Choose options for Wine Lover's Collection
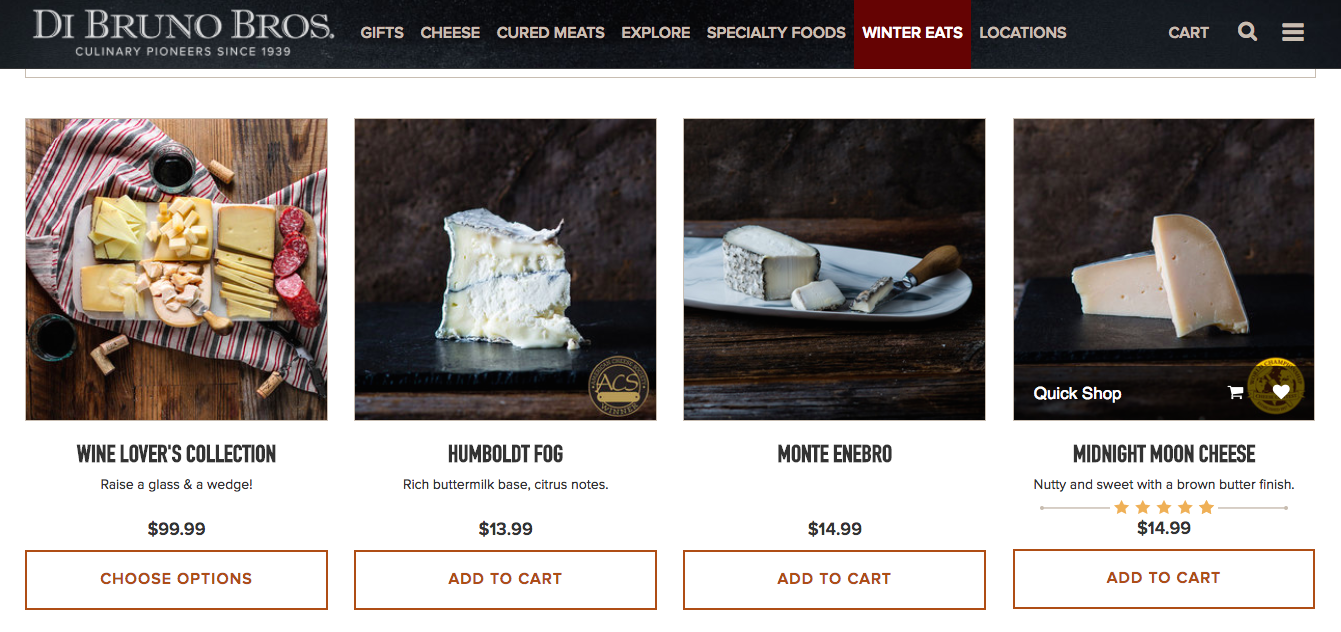Viewport: 1341px width, 632px height. 176,579
